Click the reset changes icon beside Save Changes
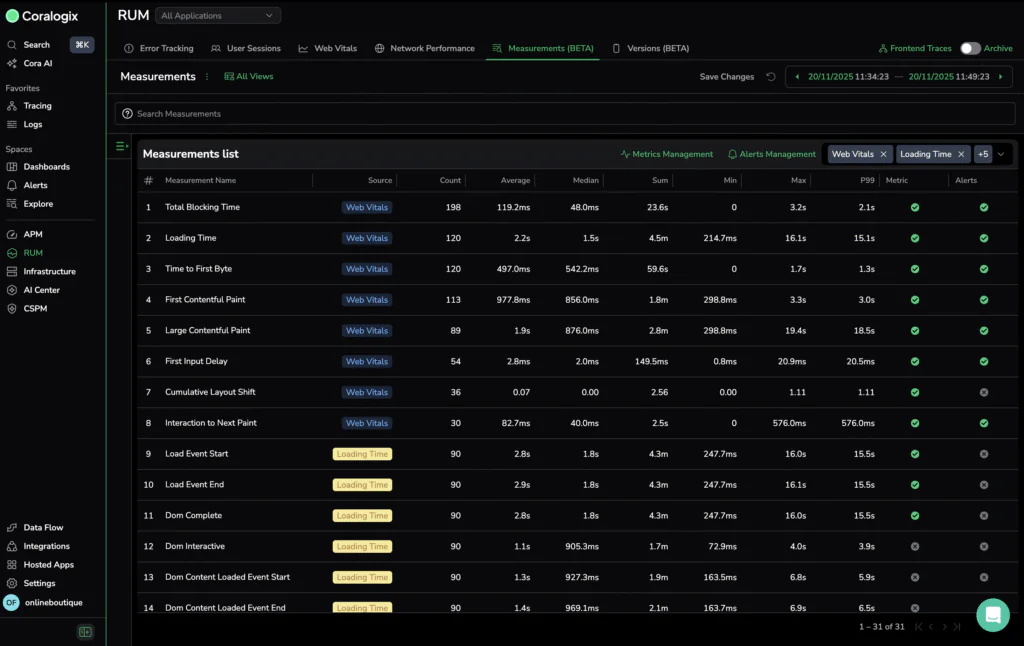 [x=770, y=77]
